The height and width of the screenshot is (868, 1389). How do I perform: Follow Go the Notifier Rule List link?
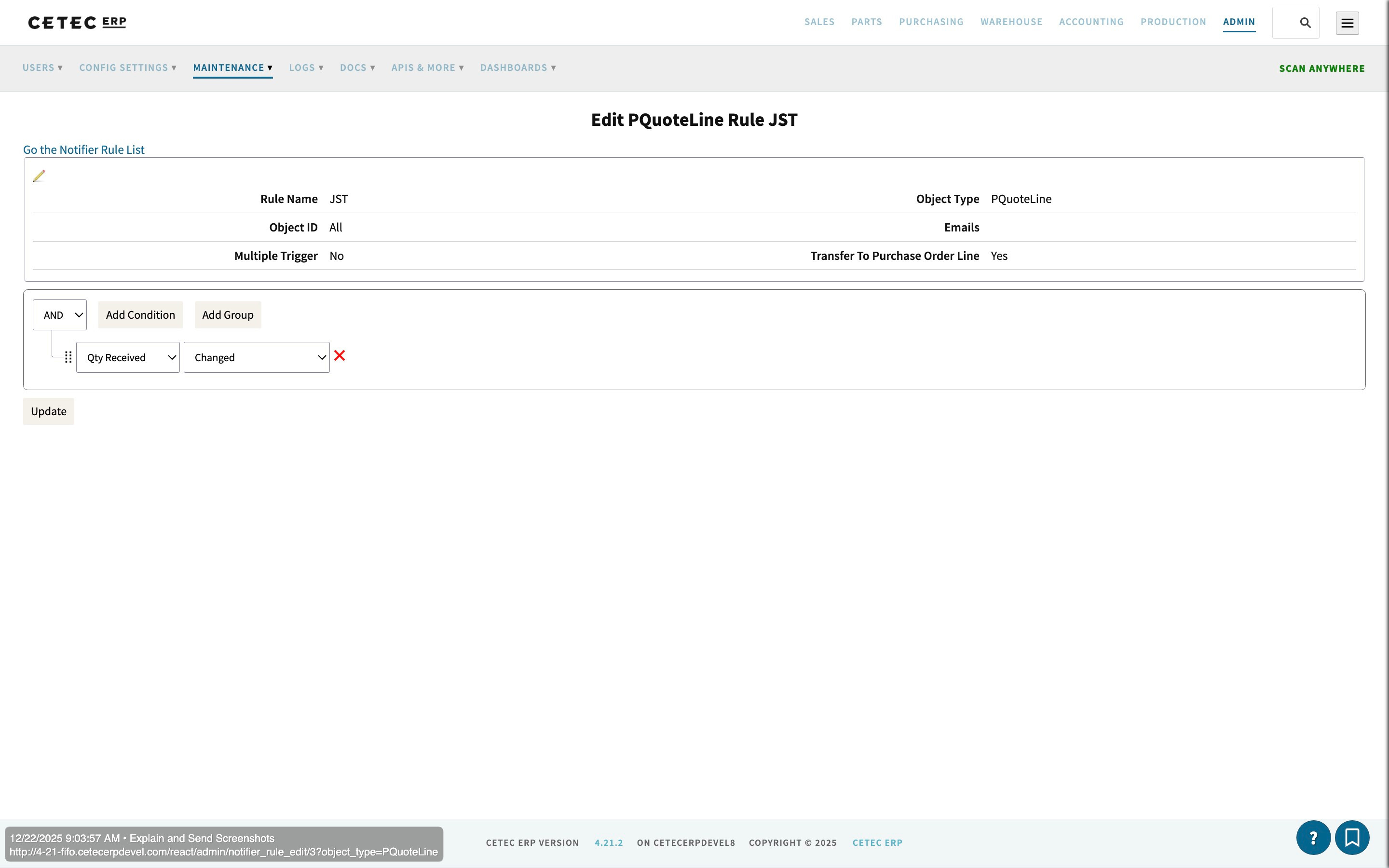point(84,149)
